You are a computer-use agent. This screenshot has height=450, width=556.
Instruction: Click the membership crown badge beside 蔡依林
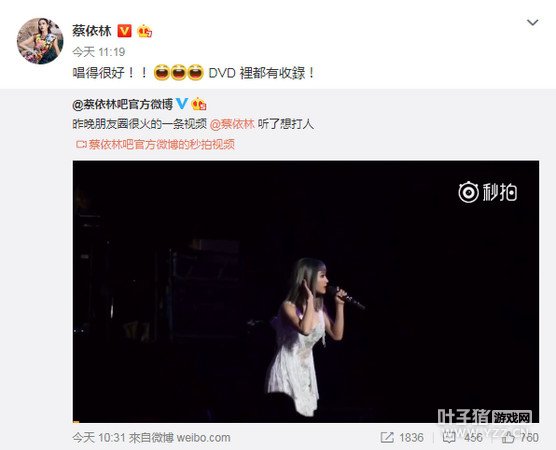click(145, 31)
